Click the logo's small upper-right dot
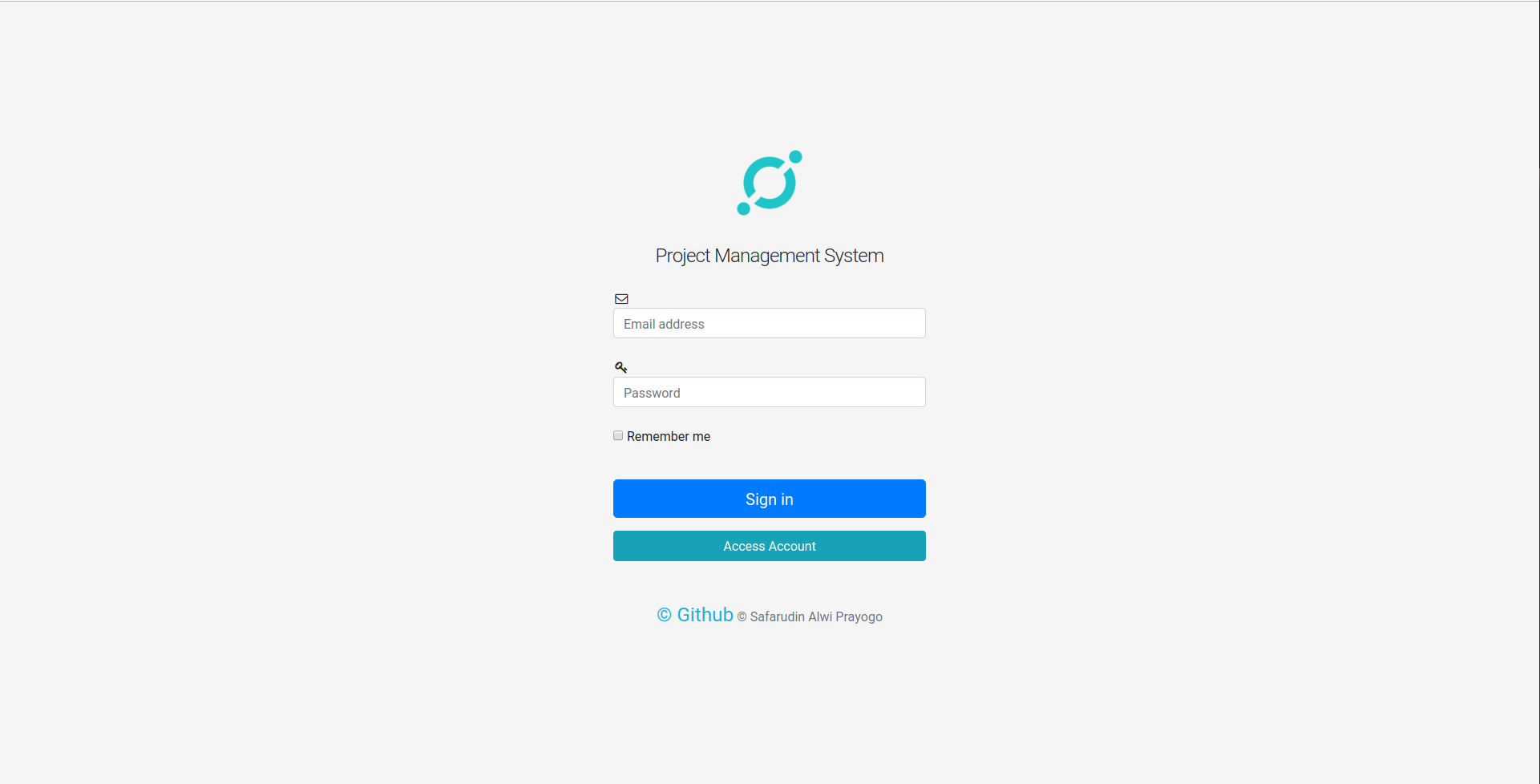 pos(795,157)
